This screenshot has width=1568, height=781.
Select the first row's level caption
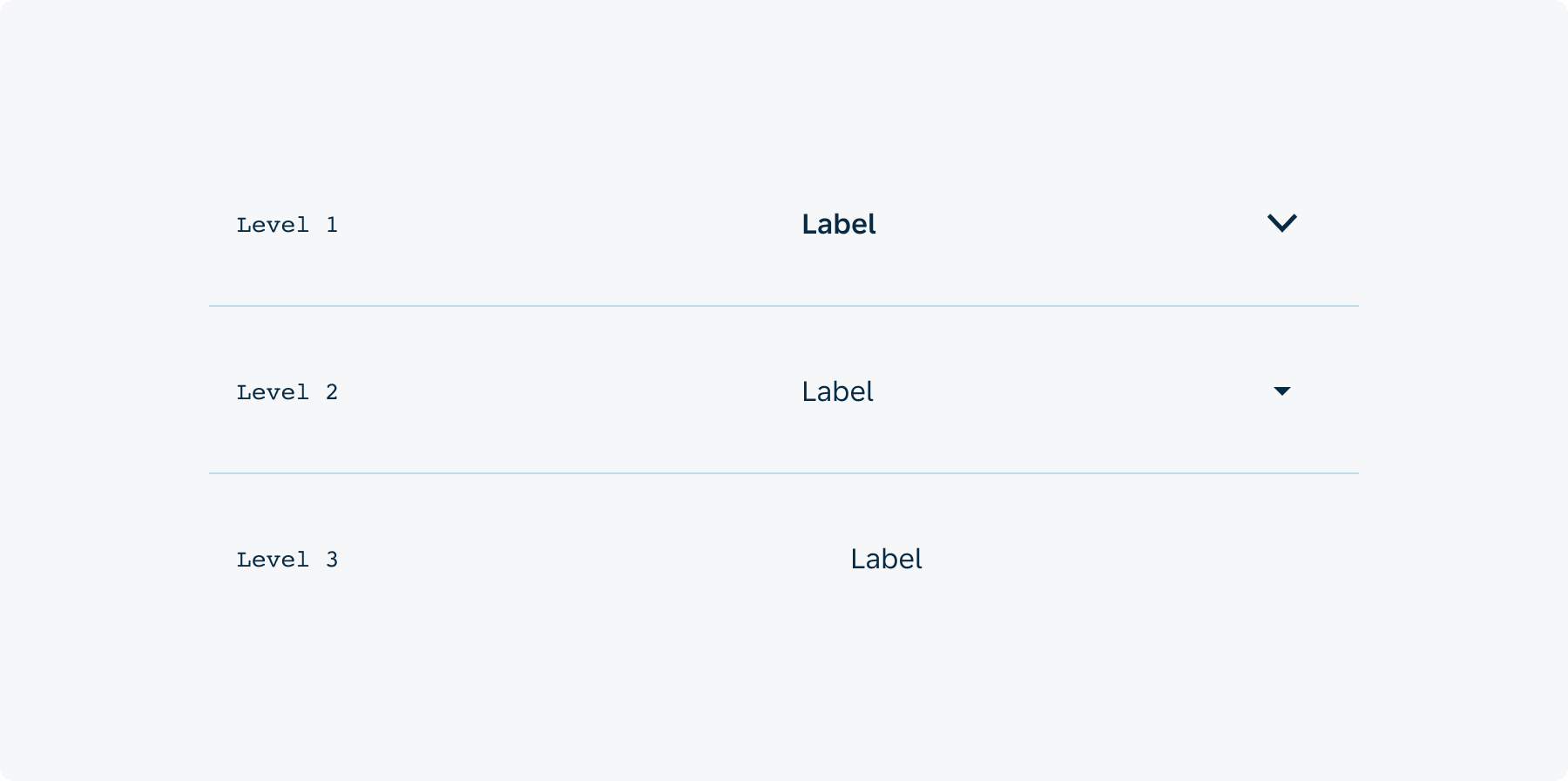287,225
